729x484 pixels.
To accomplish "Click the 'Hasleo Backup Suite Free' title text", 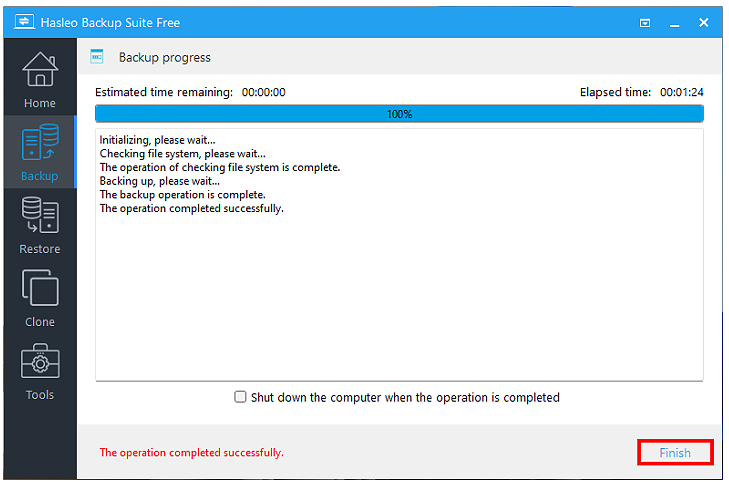I will click(110, 22).
